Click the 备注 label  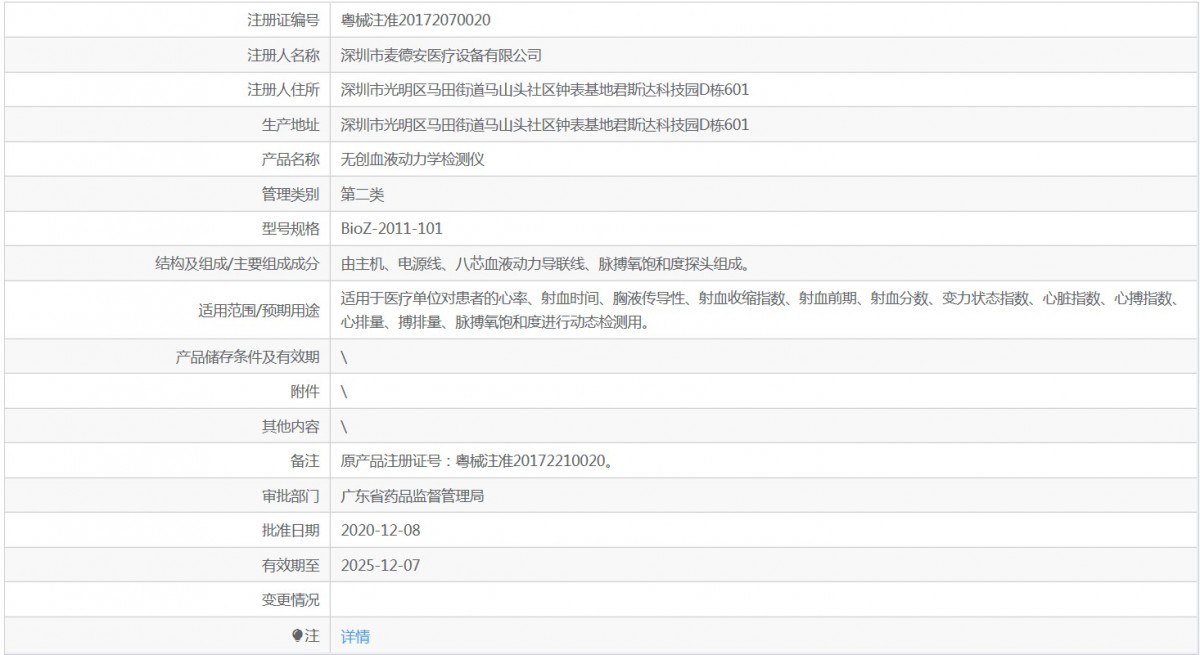coord(305,461)
